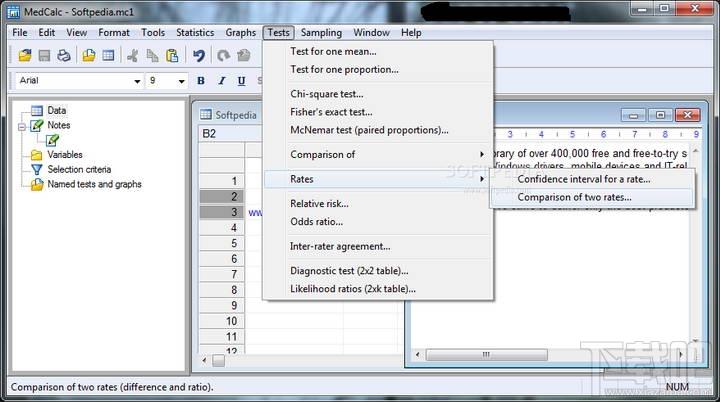Redo with the gray curved arrow icon
Screen dimensions: 720x402
click(x=224, y=56)
